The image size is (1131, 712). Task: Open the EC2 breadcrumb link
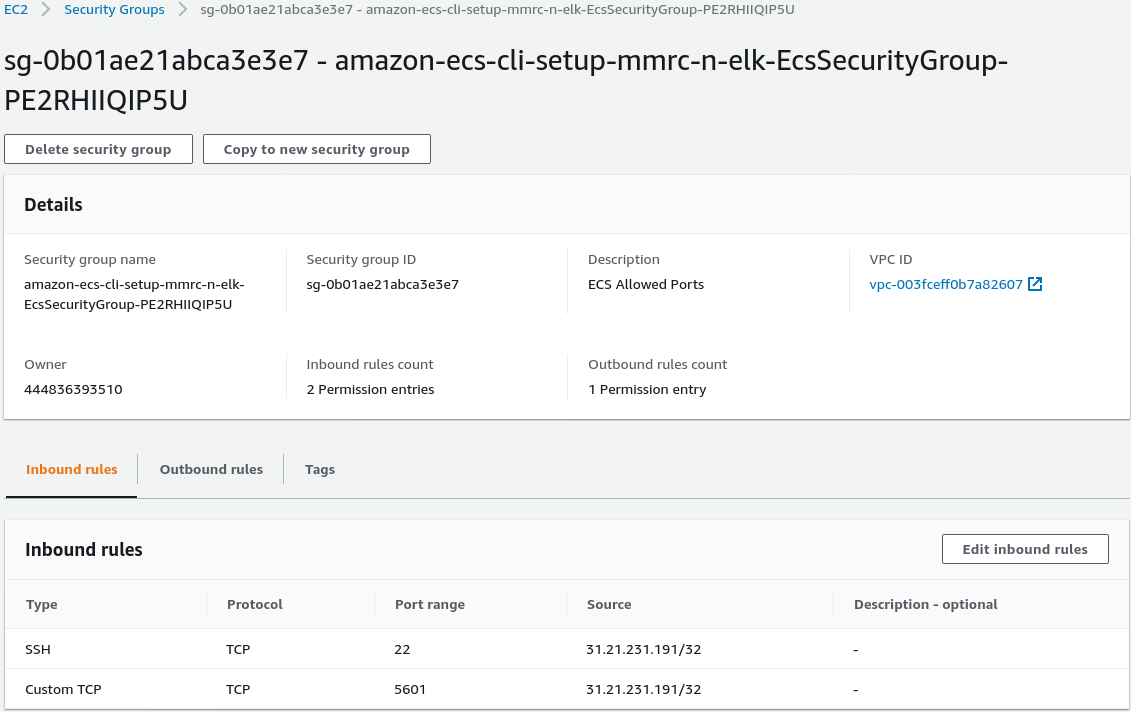point(16,10)
